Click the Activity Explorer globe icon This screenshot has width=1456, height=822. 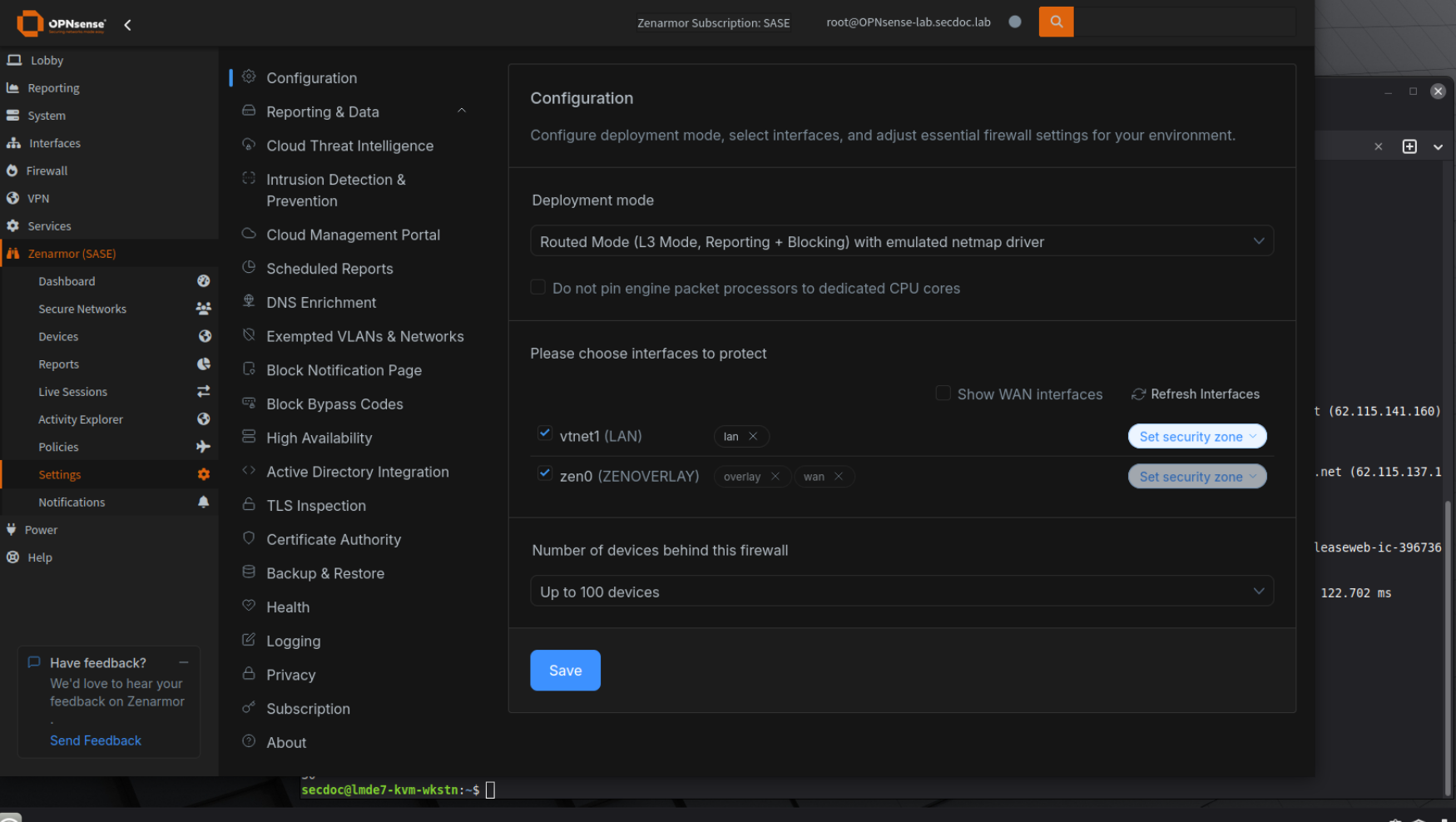tap(204, 418)
